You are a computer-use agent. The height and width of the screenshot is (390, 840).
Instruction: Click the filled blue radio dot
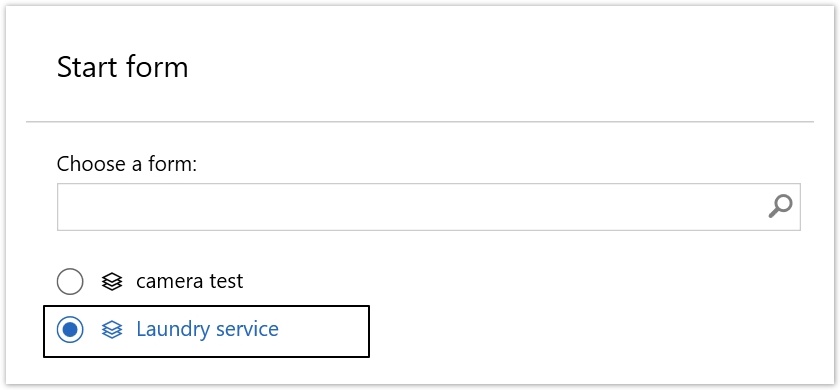click(70, 329)
